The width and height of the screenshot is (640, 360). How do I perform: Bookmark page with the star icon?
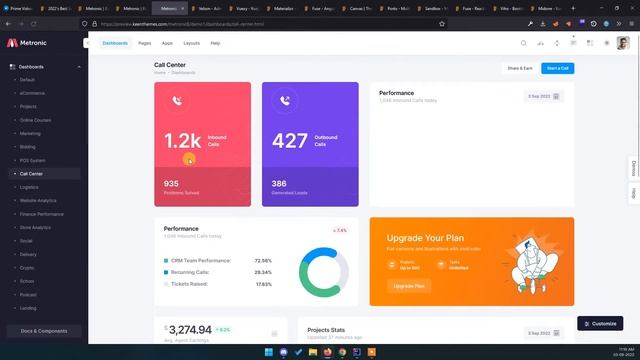[442, 24]
